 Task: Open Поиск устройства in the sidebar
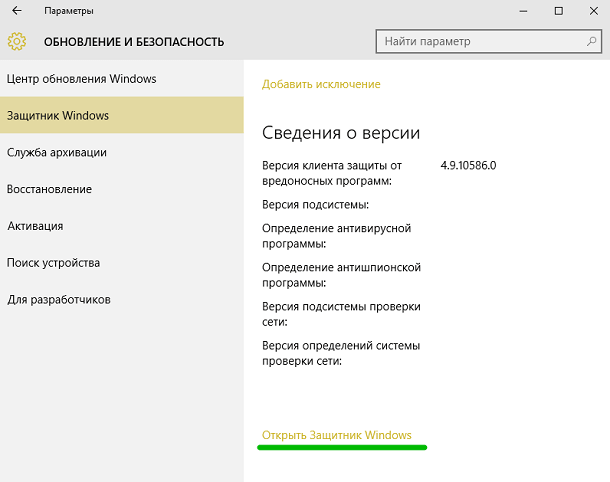pyautogui.click(x=53, y=263)
